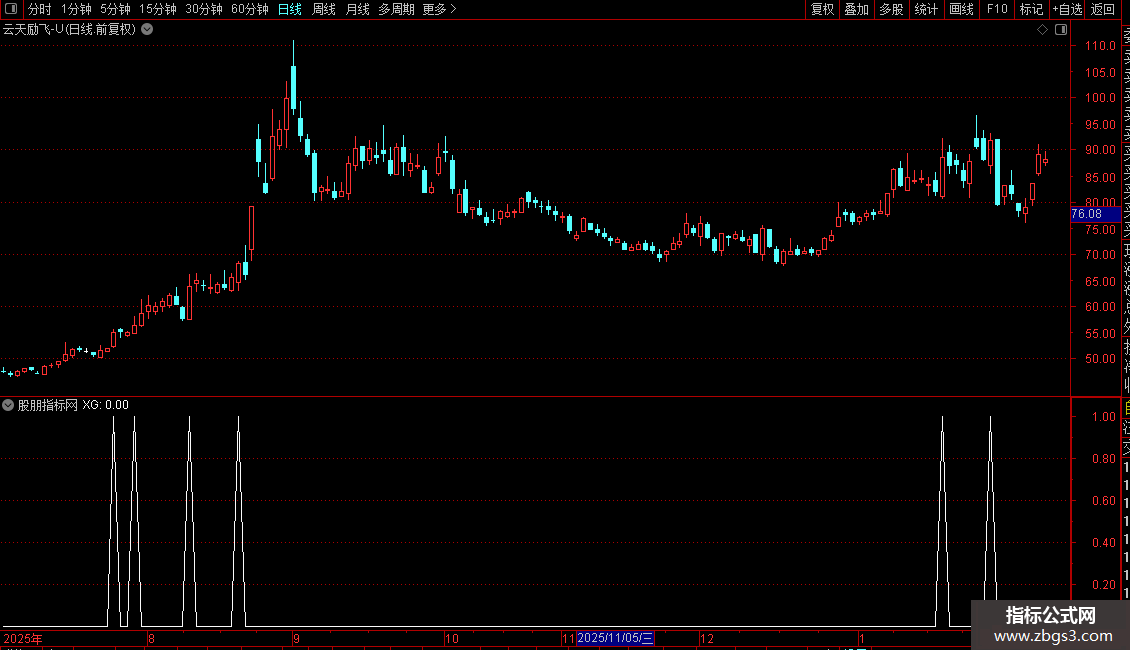
Task: Add stock via +自选 button
Action: pyautogui.click(x=1067, y=9)
